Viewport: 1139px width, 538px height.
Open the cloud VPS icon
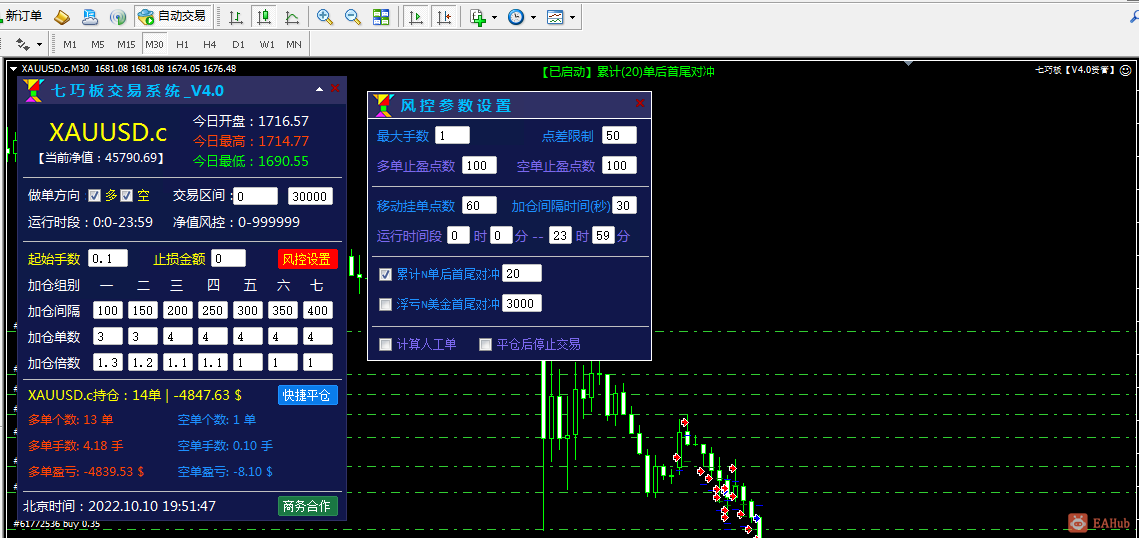click(89, 16)
